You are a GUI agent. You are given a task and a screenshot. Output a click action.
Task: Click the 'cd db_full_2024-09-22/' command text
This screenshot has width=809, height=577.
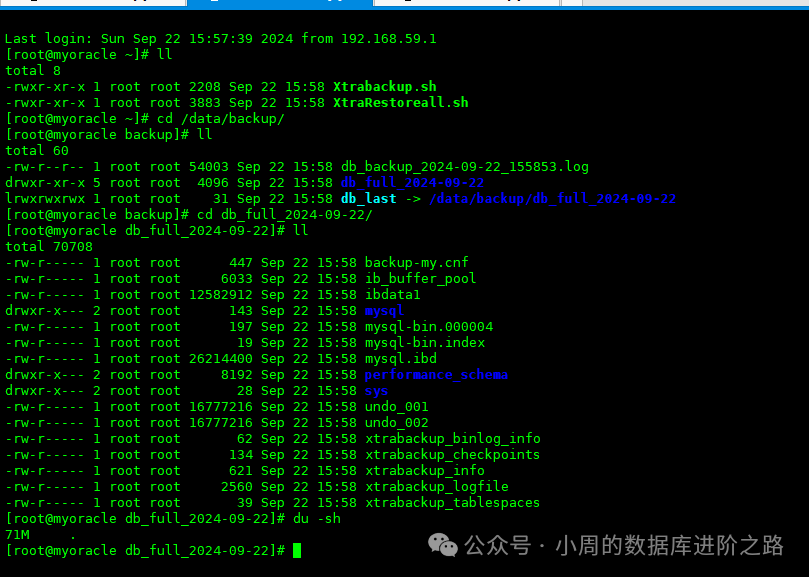point(285,215)
